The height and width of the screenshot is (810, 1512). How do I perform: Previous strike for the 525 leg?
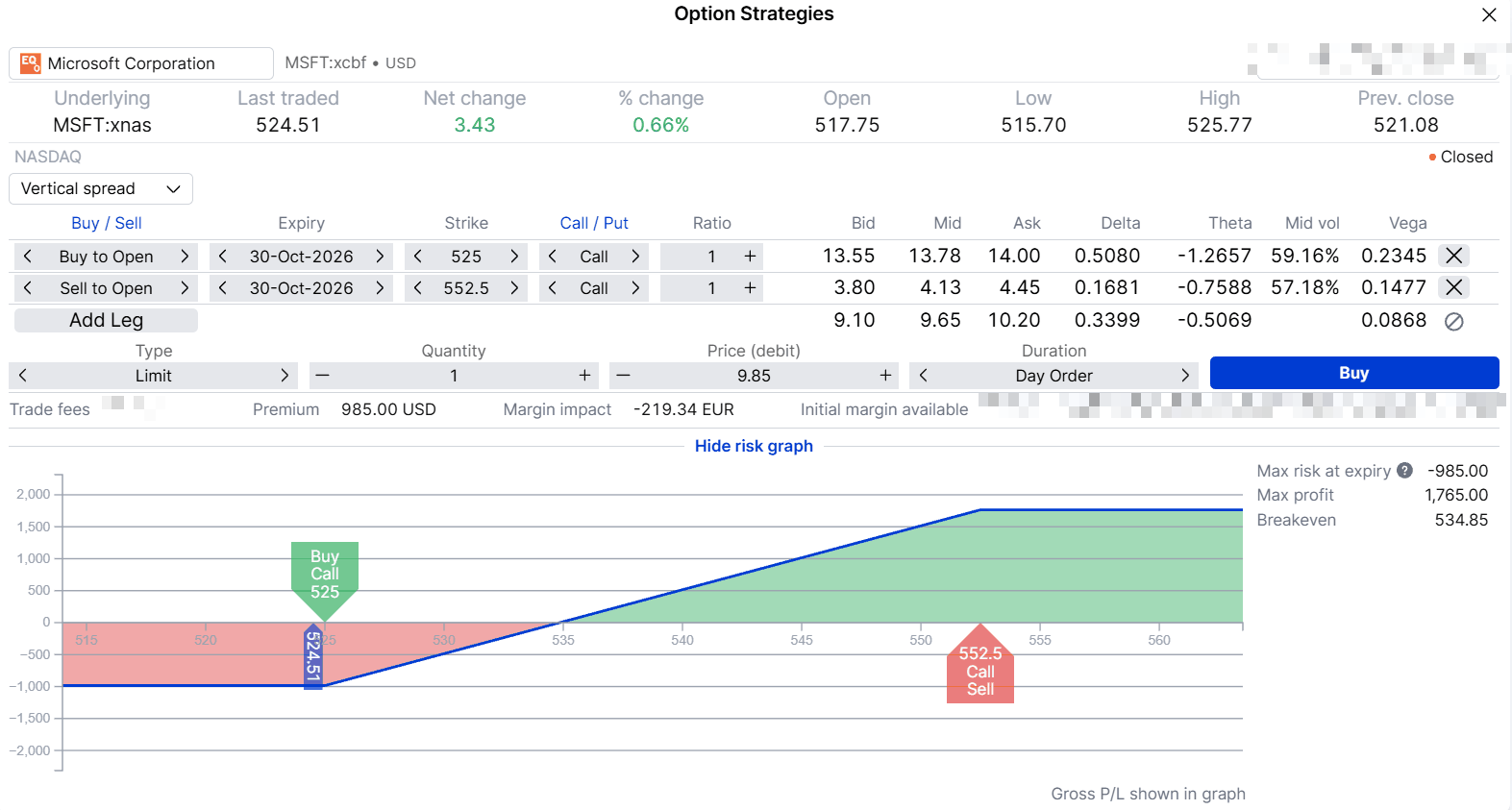(418, 257)
